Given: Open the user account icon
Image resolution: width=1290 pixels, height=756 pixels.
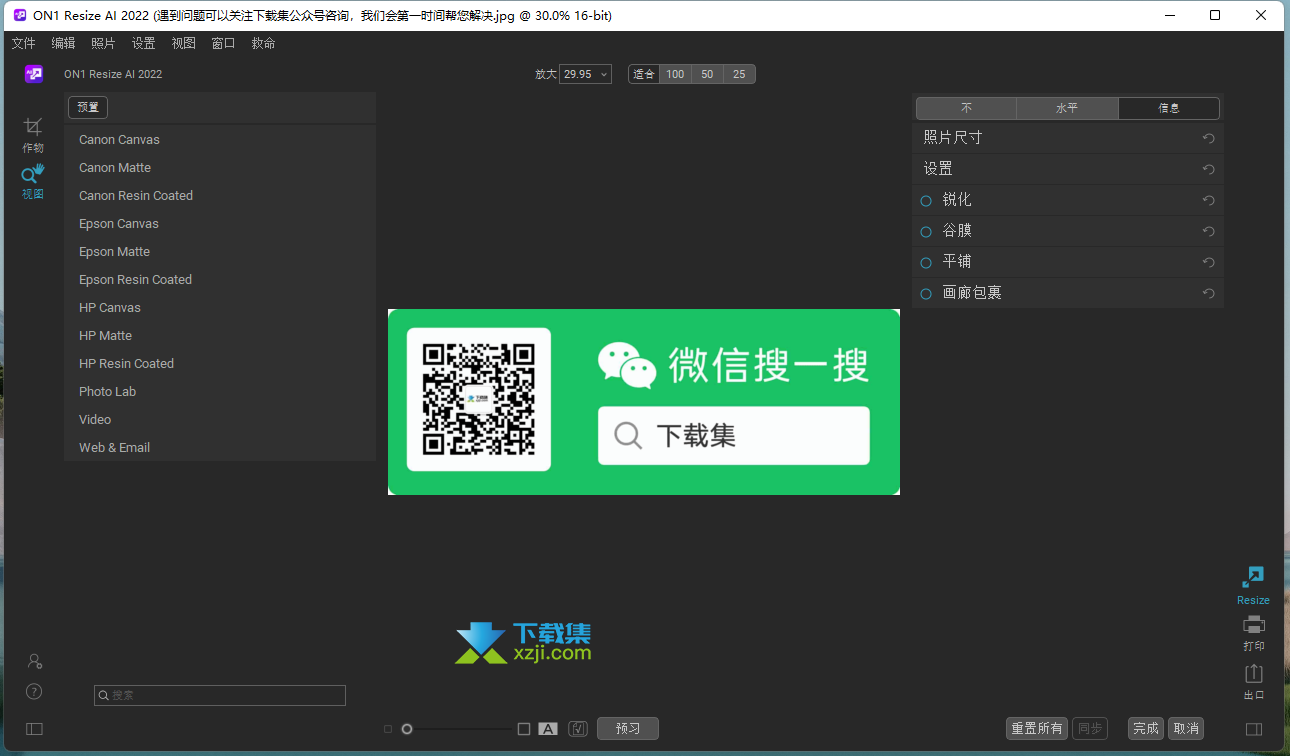Looking at the screenshot, I should (34, 661).
